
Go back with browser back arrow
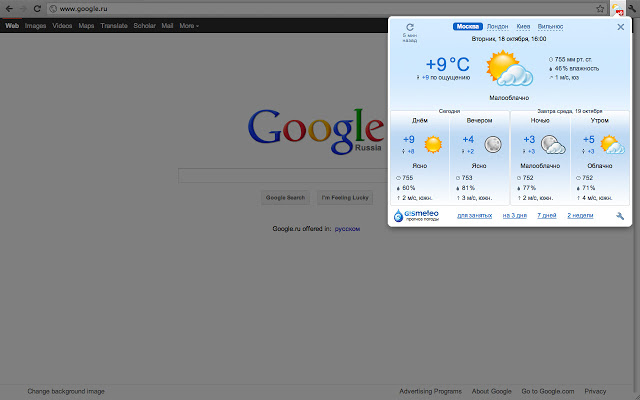tap(9, 9)
